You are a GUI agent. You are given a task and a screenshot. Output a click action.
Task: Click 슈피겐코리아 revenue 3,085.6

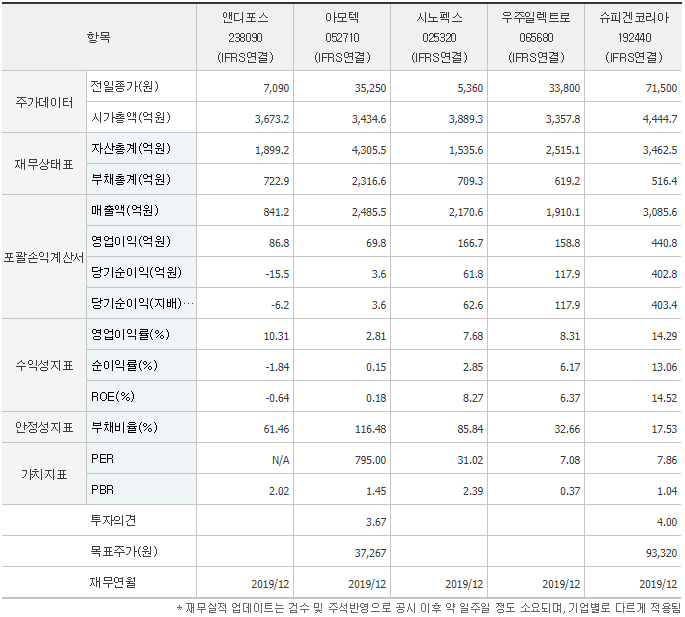pyautogui.click(x=660, y=212)
